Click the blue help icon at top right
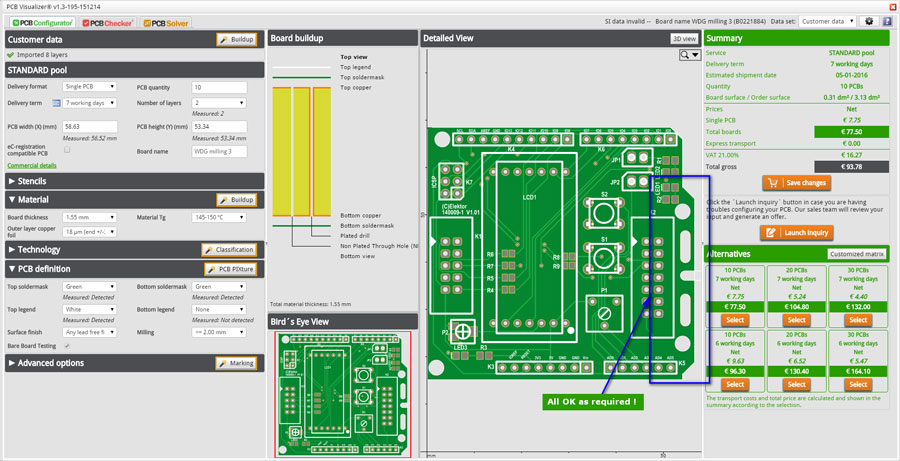 tap(887, 21)
